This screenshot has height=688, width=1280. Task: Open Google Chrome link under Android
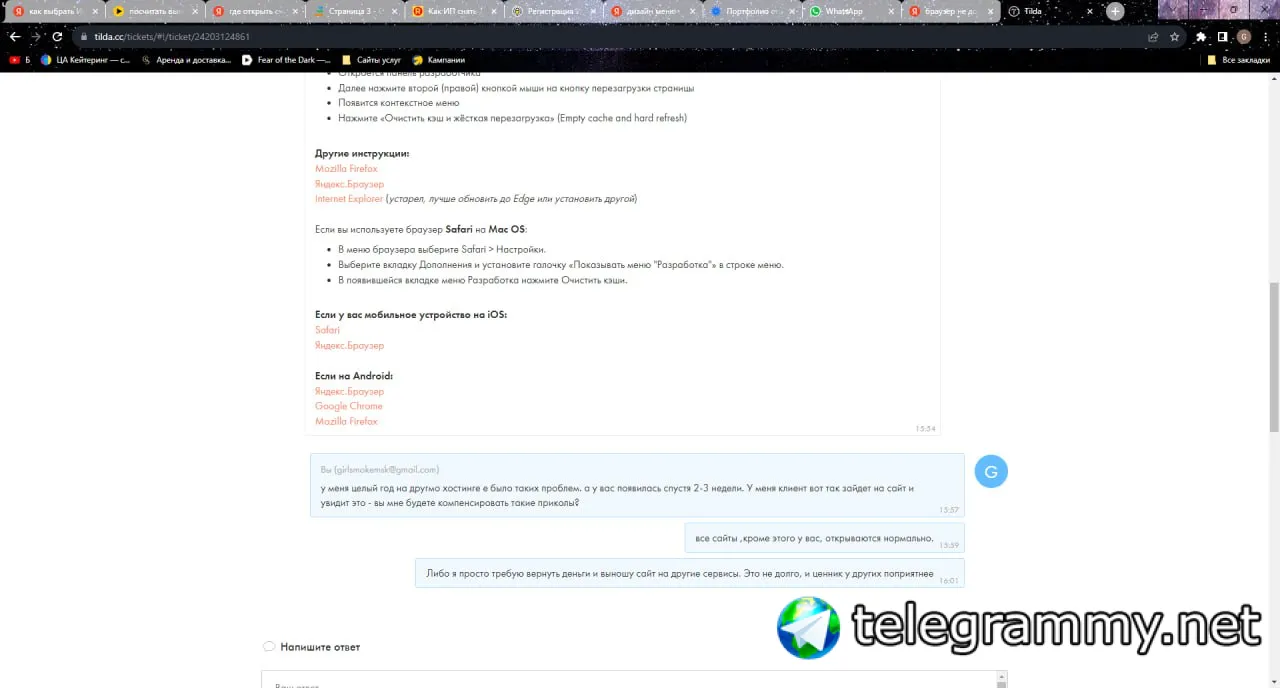[x=348, y=406]
